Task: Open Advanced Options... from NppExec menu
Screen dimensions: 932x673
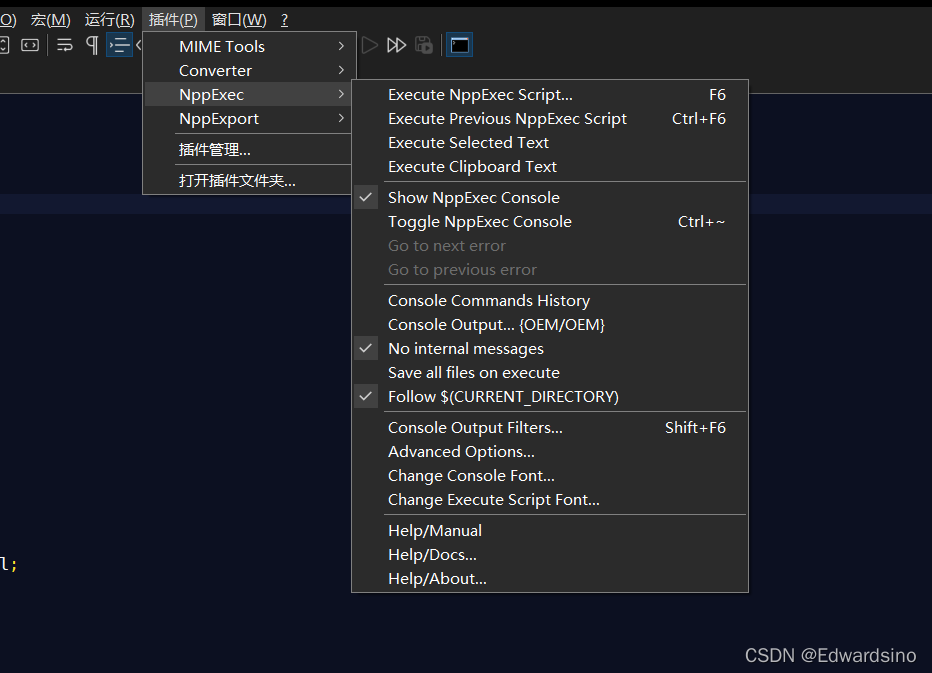Action: pyautogui.click(x=461, y=452)
